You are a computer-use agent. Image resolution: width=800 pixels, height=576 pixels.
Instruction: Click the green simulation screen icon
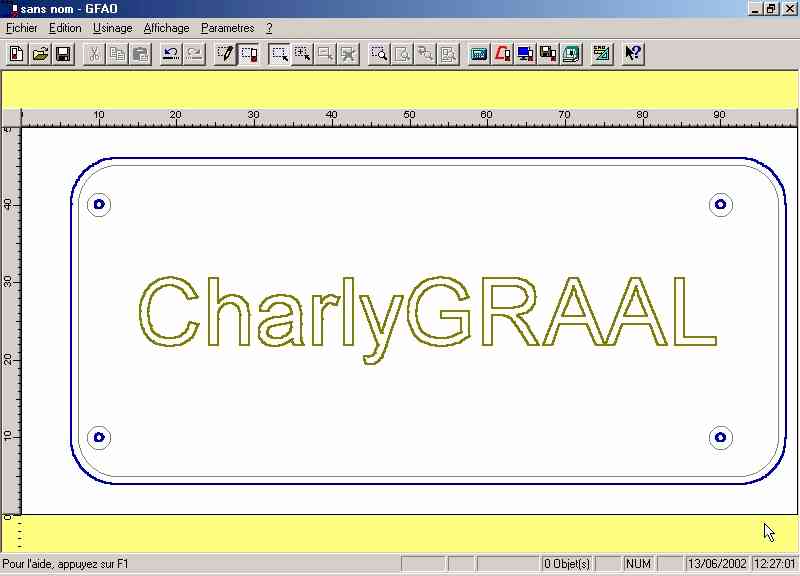coord(571,54)
